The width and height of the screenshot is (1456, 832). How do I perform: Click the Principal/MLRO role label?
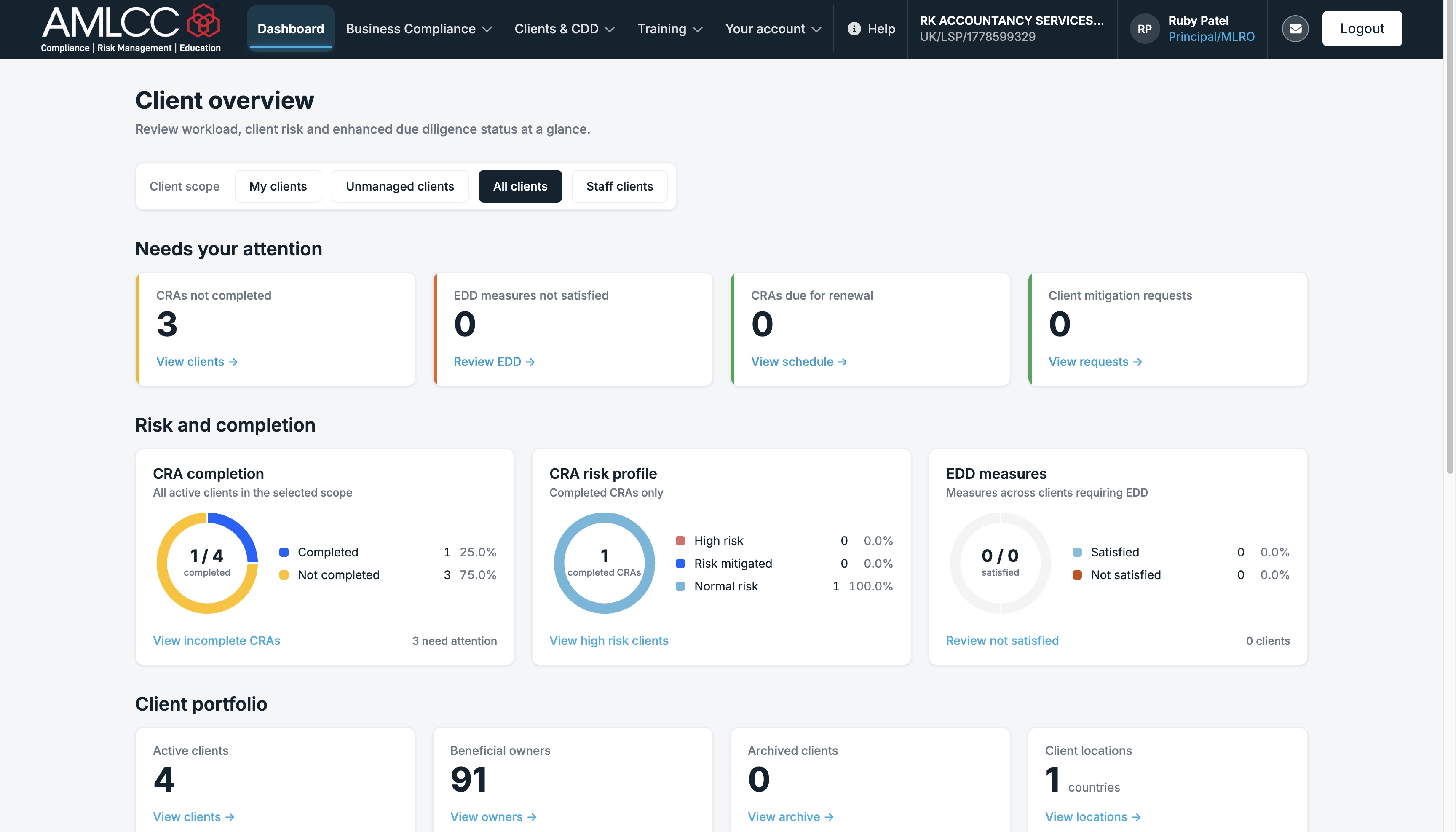pos(1211,37)
